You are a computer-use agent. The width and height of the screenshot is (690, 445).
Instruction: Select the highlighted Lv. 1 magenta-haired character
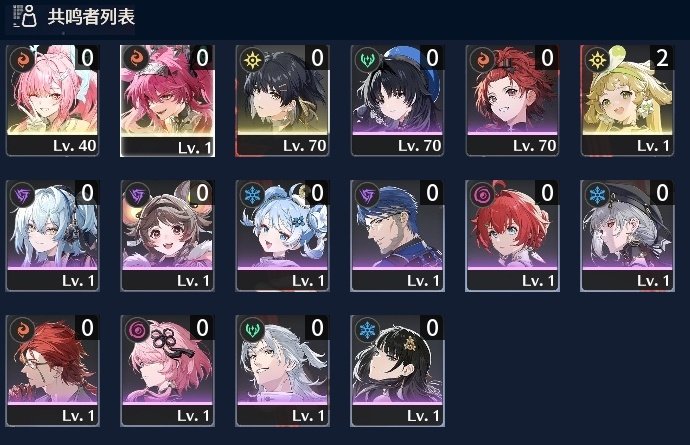pos(168,101)
